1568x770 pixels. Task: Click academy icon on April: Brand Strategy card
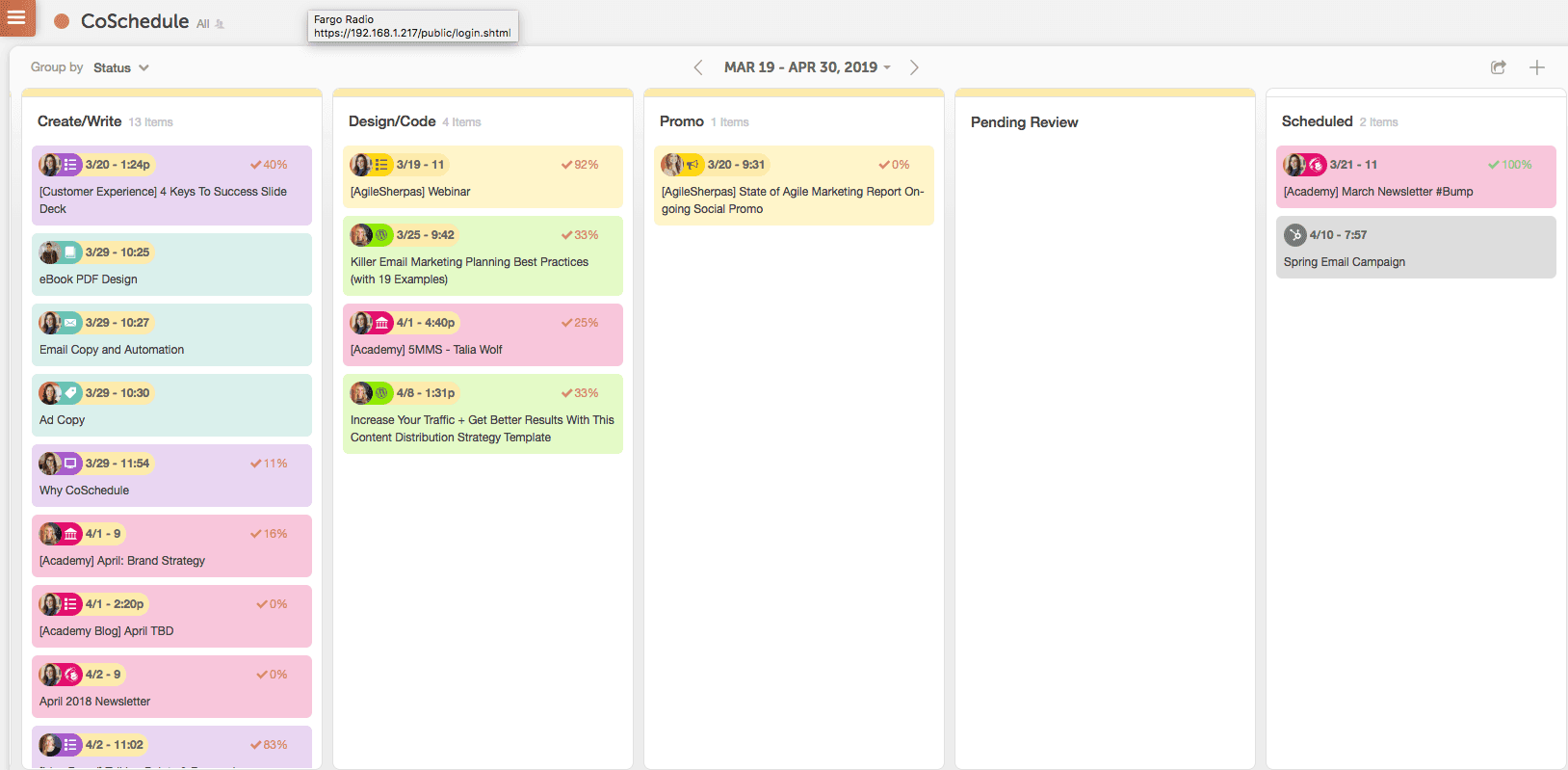70,534
